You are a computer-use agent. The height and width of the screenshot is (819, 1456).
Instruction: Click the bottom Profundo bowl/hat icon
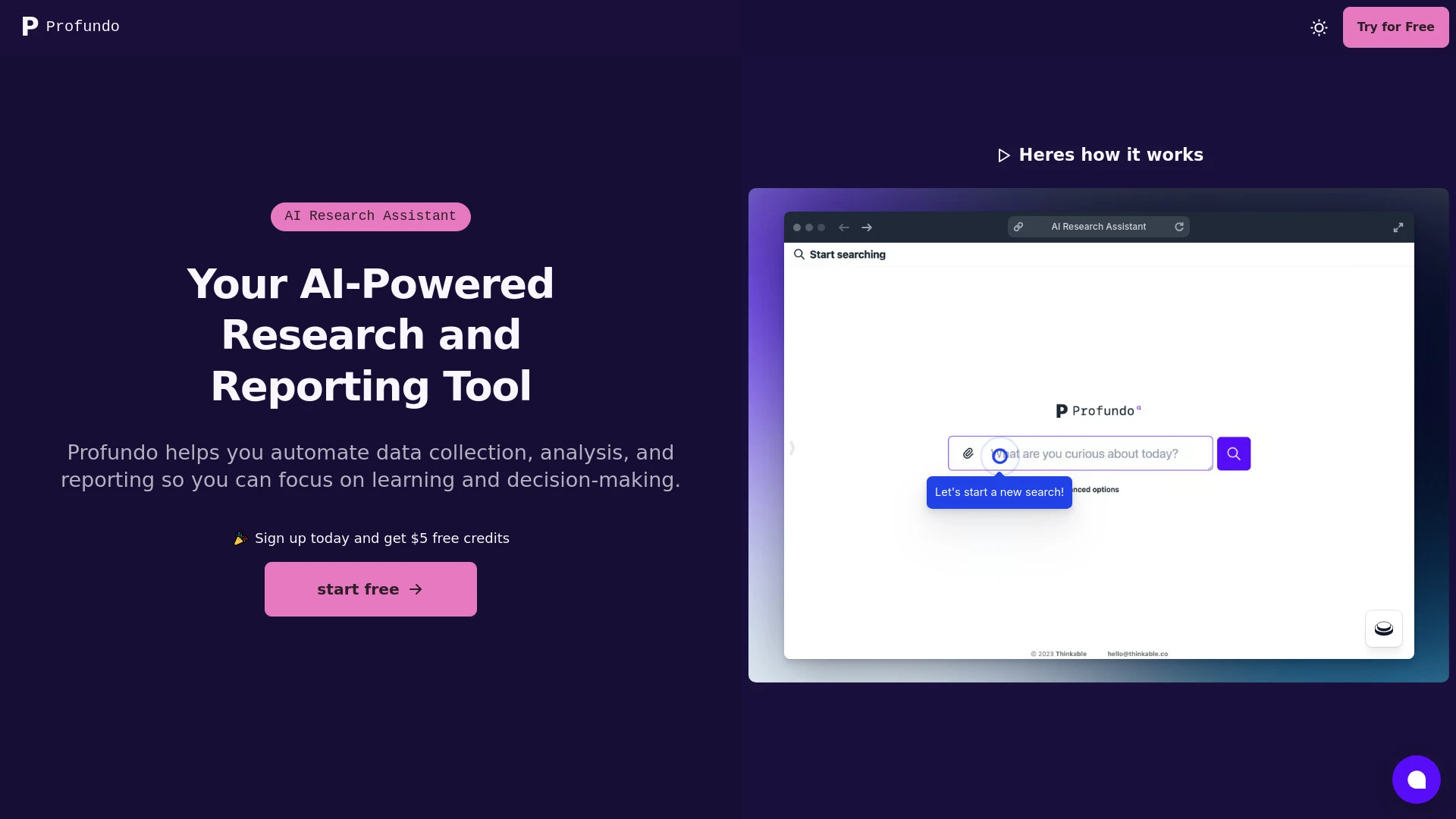click(1383, 628)
